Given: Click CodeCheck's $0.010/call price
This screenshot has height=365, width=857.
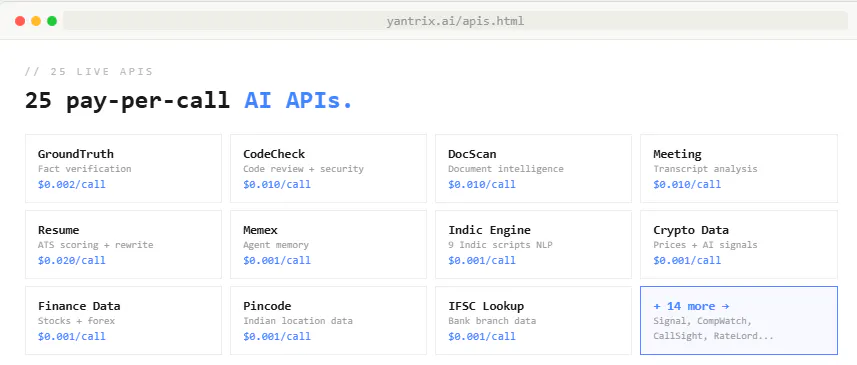Looking at the screenshot, I should tap(277, 184).
